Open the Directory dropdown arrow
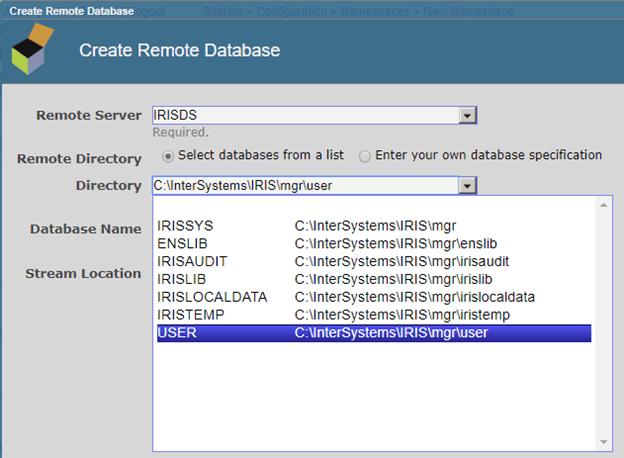The image size is (624, 458). coord(467,186)
